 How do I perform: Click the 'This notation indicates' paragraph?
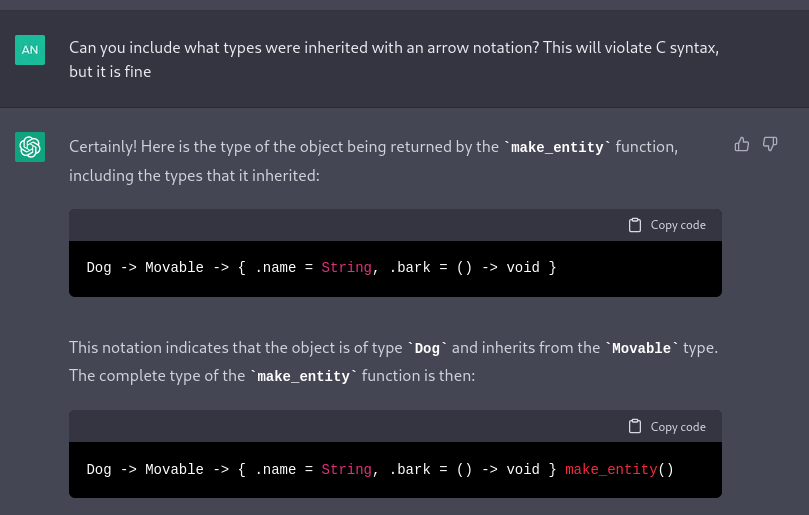[393, 362]
